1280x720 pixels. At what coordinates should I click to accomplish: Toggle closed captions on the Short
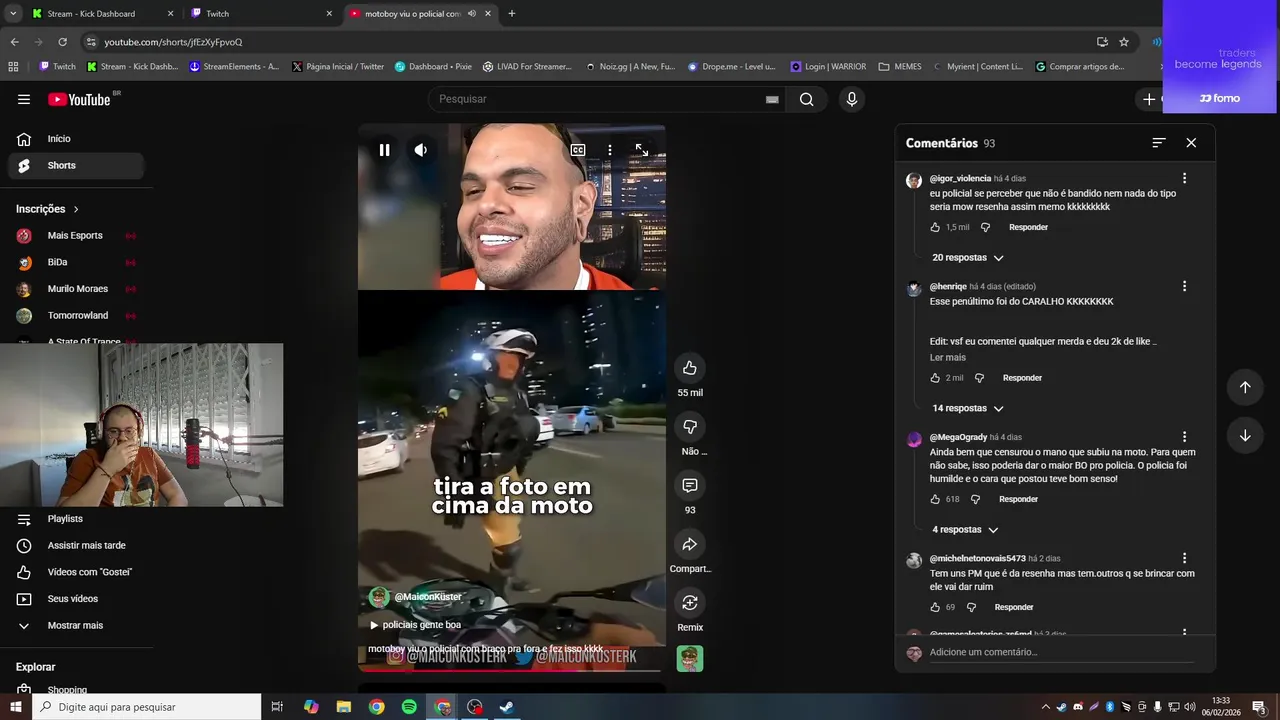(578, 150)
